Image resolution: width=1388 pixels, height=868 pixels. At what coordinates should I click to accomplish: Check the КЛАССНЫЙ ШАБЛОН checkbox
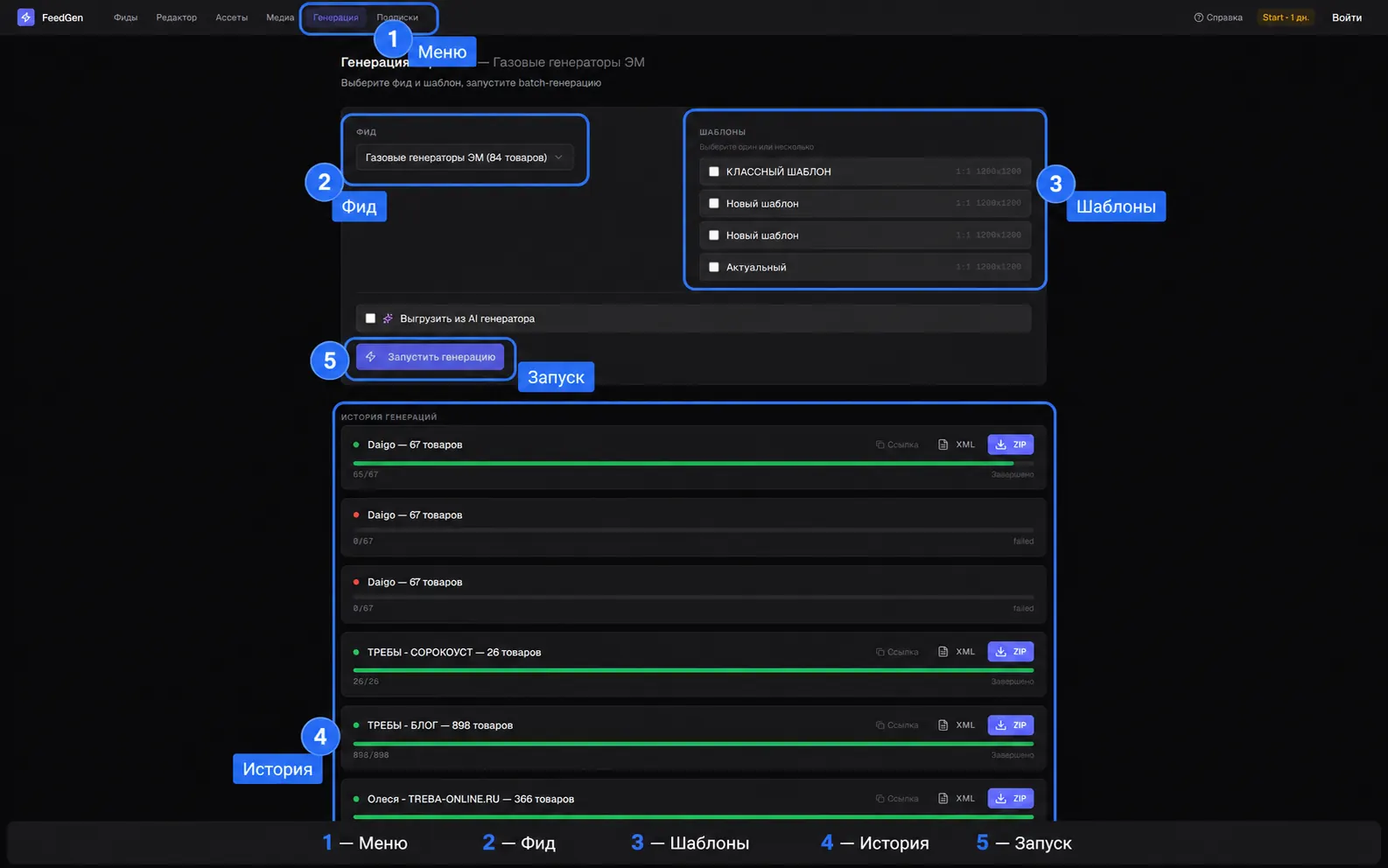tap(714, 171)
